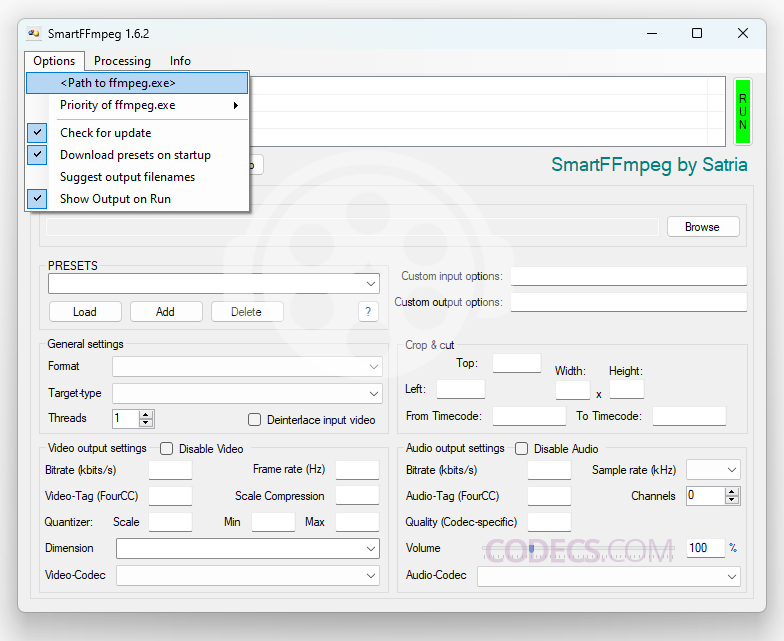The image size is (784, 641).
Task: Increase the Threads value with up arrow
Action: (146, 414)
